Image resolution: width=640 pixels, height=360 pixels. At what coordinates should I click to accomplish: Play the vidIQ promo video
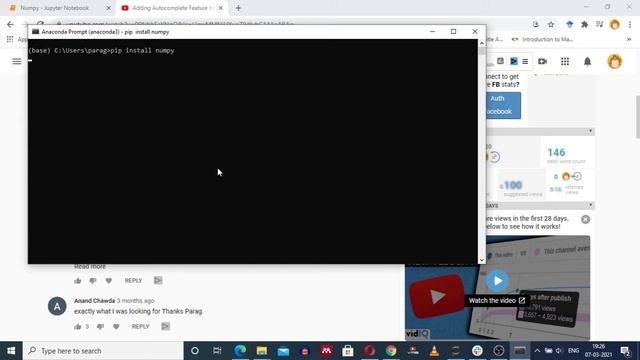click(x=498, y=281)
